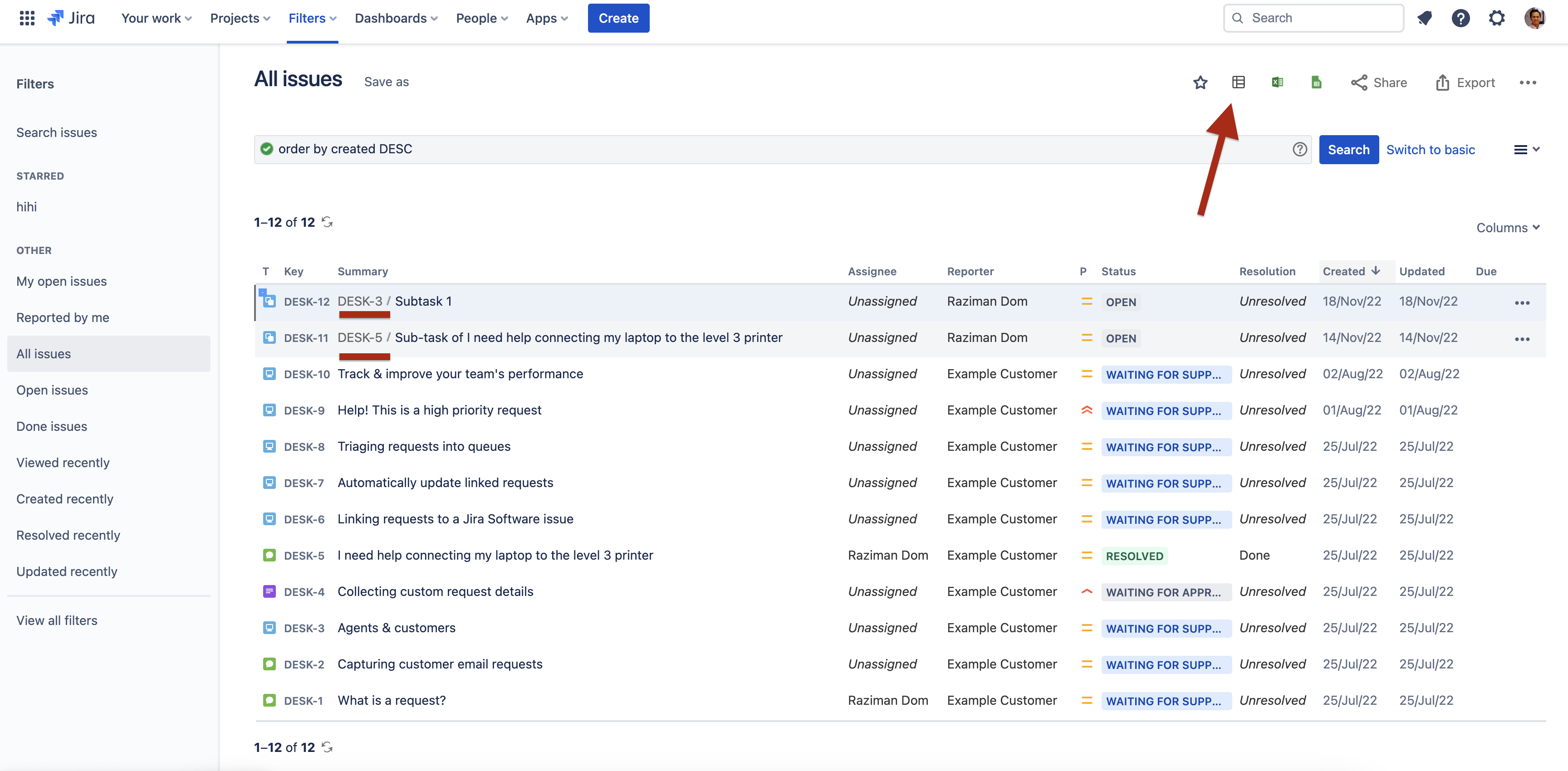Click the Jira logo in the navbar

pos(71,18)
